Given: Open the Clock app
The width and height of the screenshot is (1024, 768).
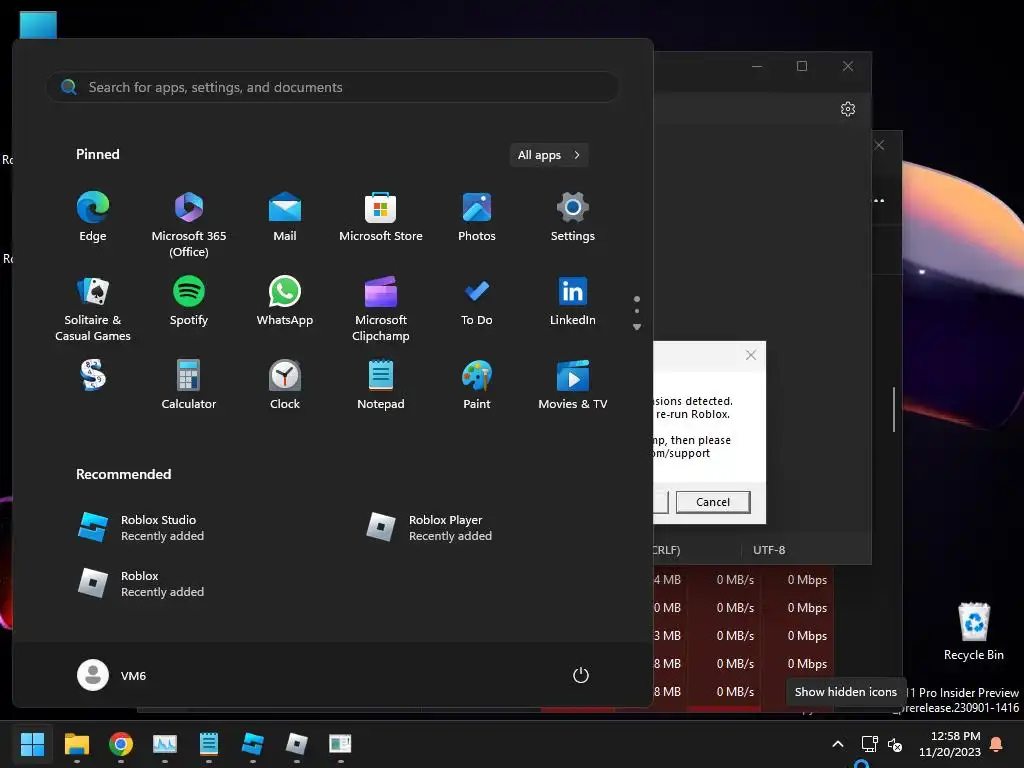Looking at the screenshot, I should click(x=285, y=385).
